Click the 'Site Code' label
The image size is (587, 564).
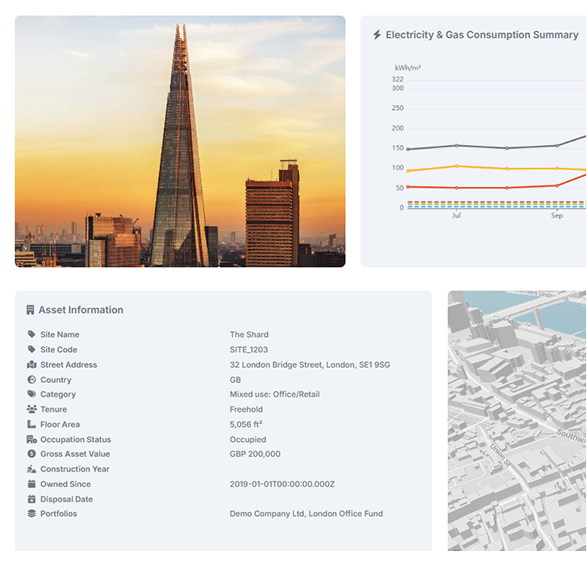pos(59,350)
